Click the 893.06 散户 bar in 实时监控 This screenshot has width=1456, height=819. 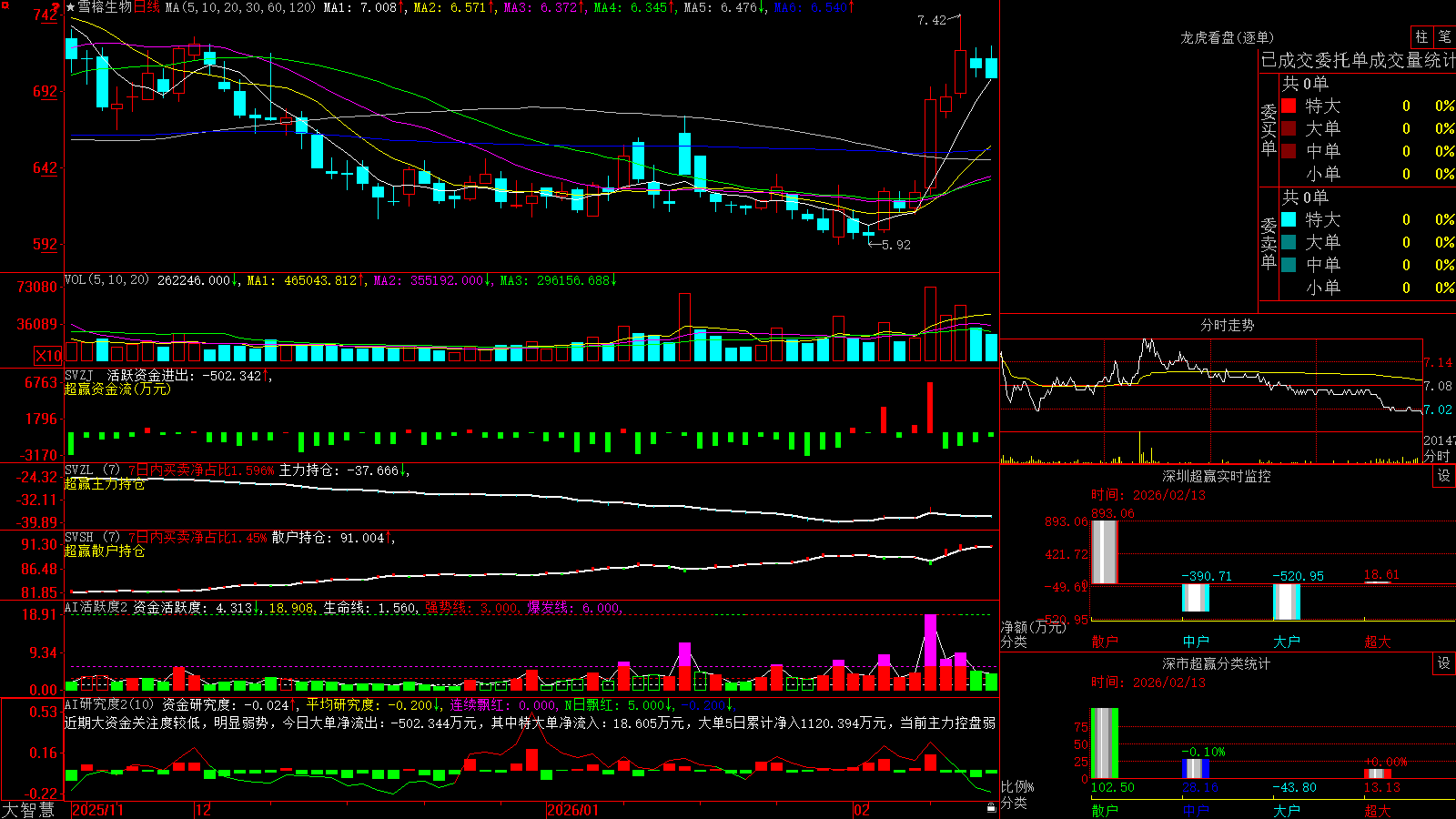click(x=1105, y=552)
